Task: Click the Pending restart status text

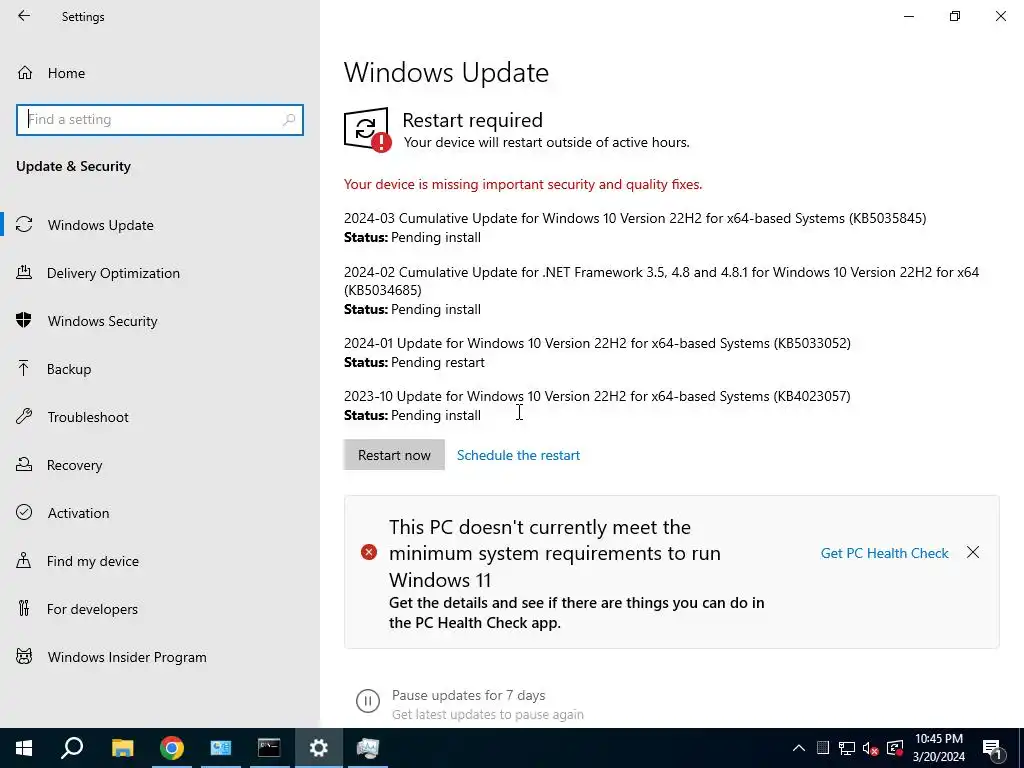Action: pos(438,362)
